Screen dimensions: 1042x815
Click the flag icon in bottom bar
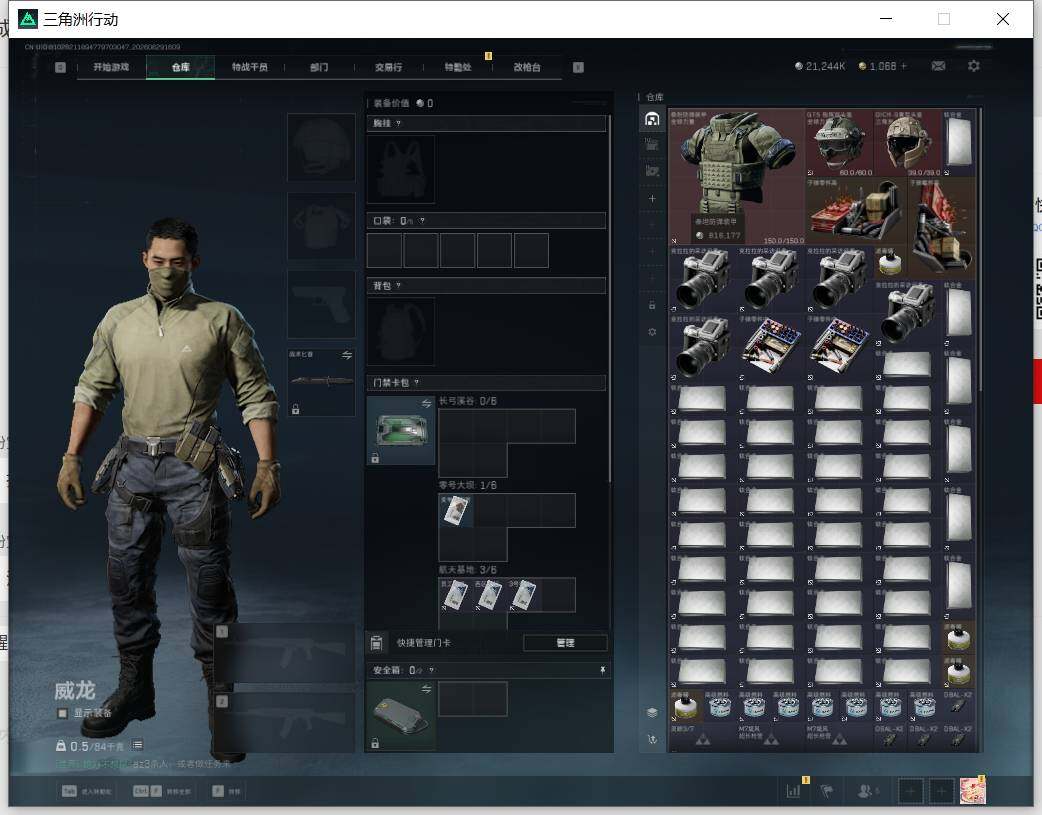tap(827, 790)
